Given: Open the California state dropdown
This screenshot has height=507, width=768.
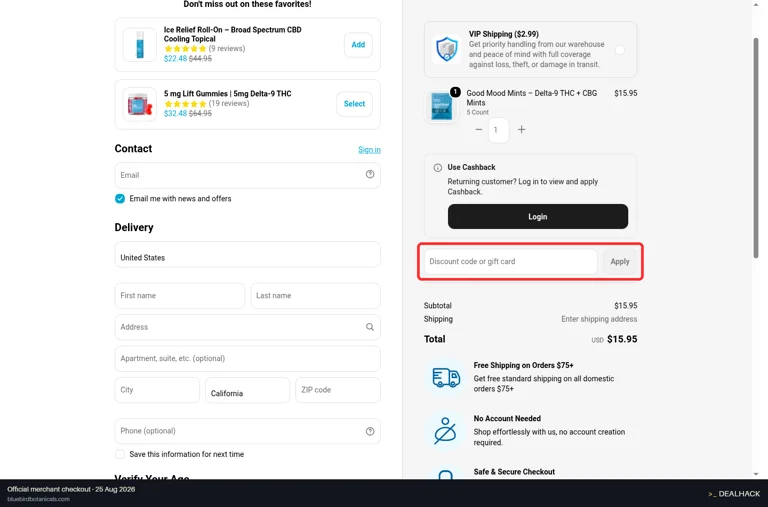Looking at the screenshot, I should (247, 390).
